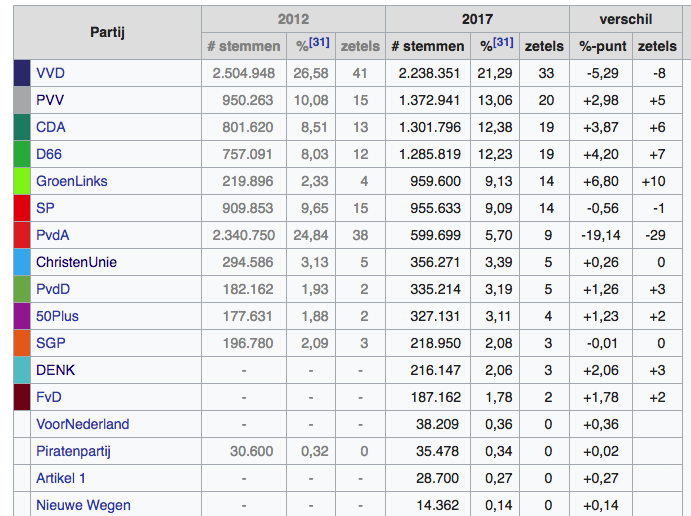Open the DENK party link

(x=56, y=370)
